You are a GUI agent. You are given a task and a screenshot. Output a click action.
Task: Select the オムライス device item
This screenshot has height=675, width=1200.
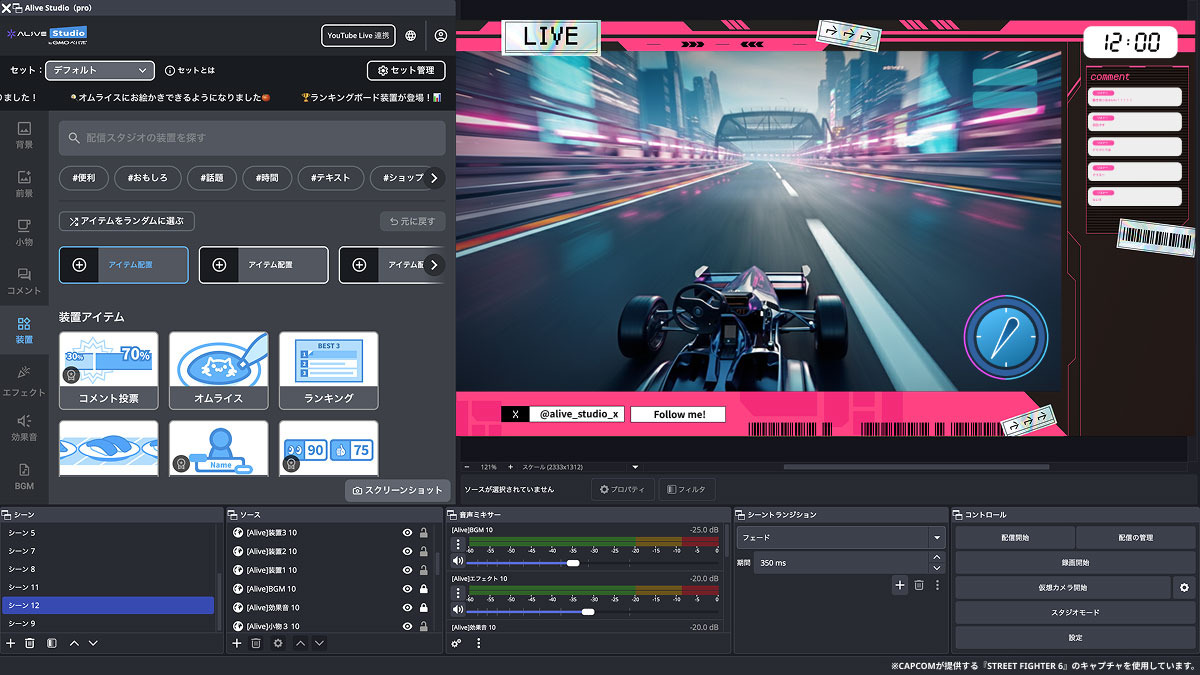[x=218, y=371]
